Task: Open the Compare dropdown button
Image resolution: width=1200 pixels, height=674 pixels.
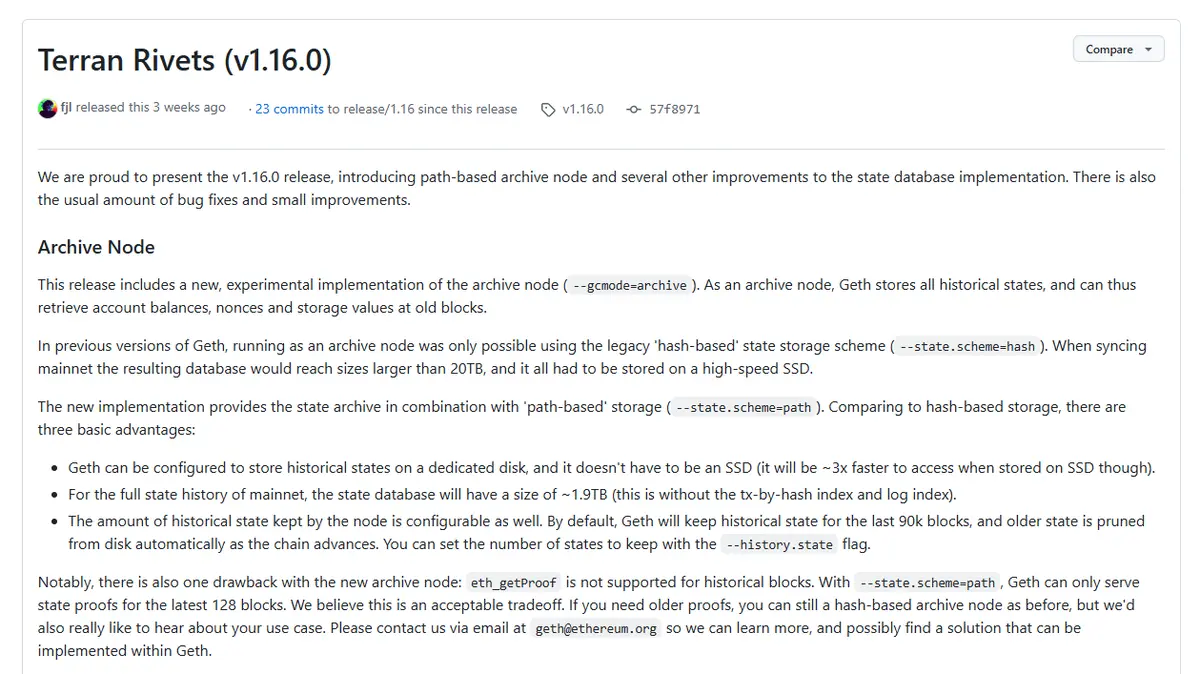Action: 1118,49
